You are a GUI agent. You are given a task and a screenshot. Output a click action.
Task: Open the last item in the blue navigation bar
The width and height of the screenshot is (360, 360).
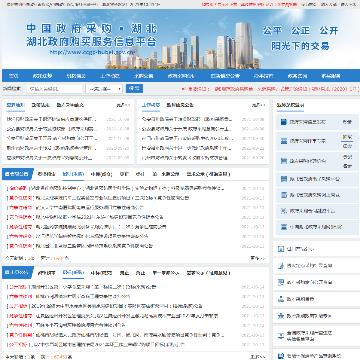click(x=331, y=76)
